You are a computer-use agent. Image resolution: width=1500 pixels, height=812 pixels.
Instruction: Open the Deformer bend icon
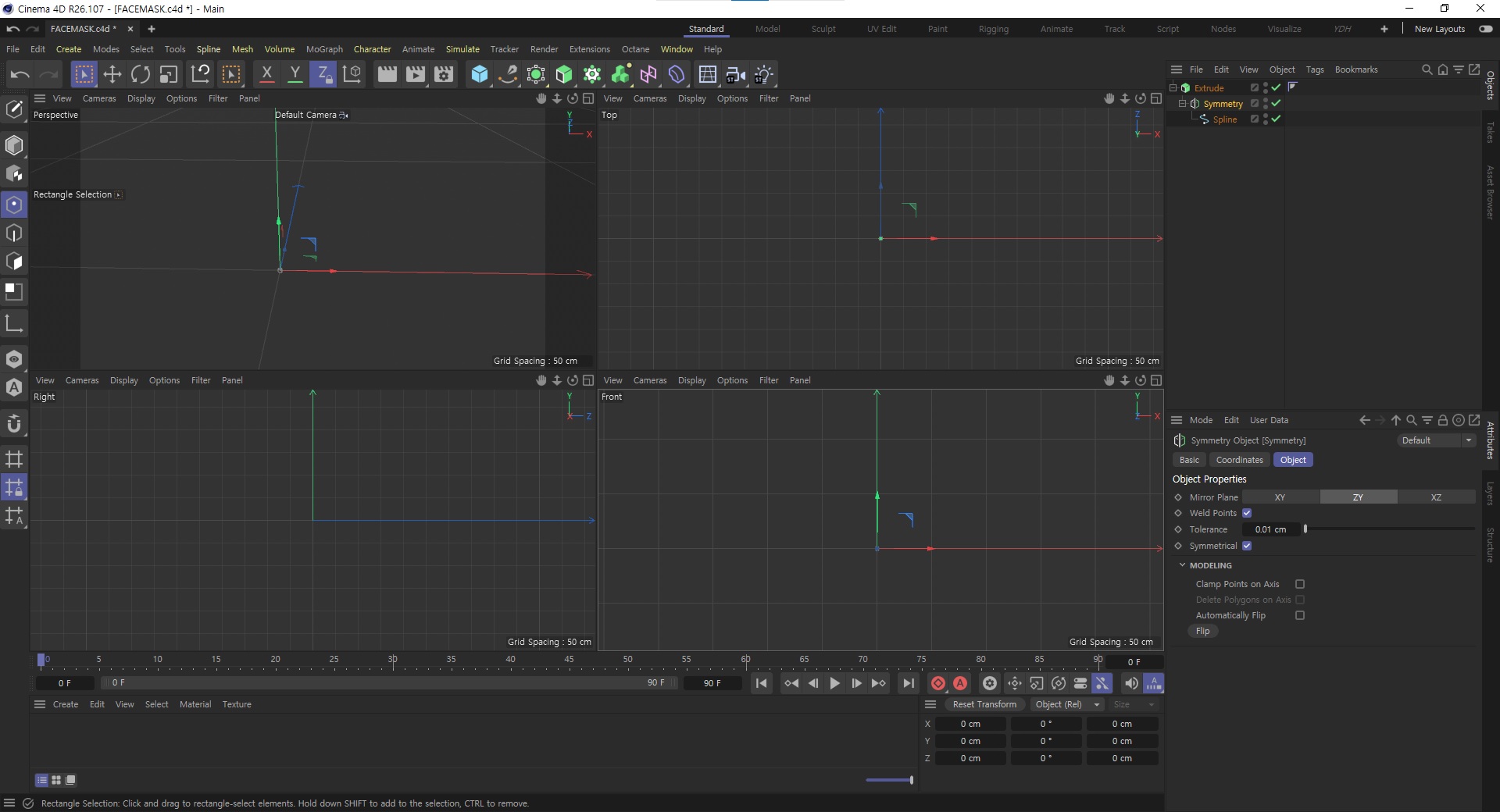[677, 74]
